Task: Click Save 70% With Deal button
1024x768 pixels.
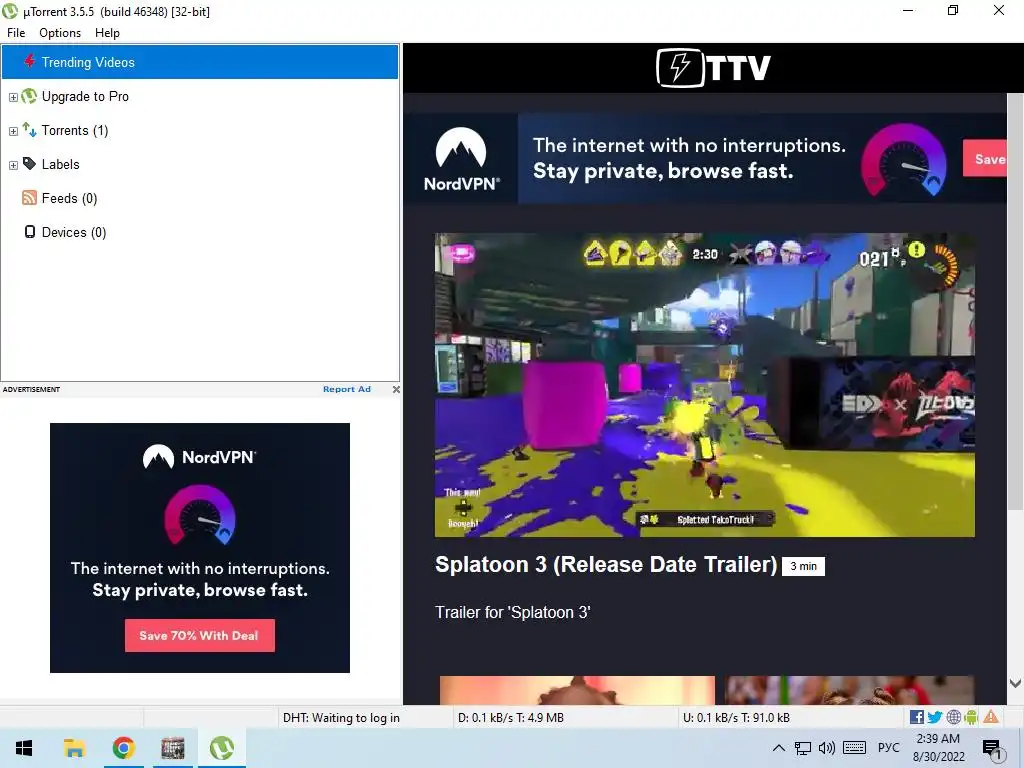Action: [x=200, y=635]
